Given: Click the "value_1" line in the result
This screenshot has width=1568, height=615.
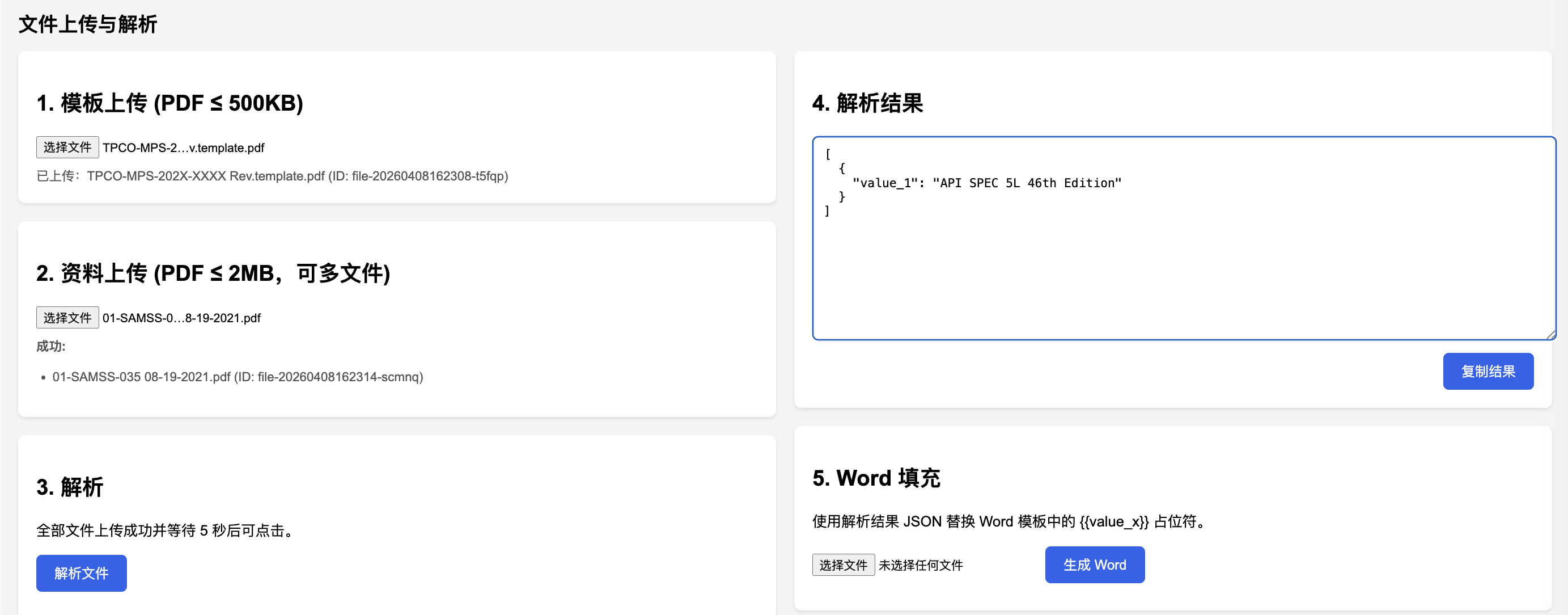Looking at the screenshot, I should point(986,183).
